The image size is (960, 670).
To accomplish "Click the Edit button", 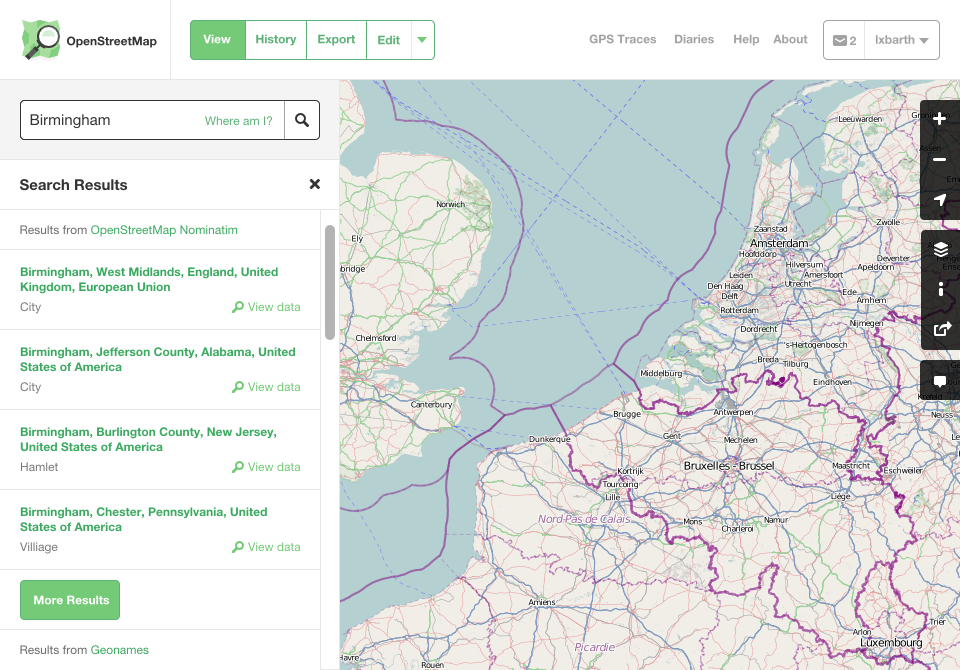I will (389, 40).
